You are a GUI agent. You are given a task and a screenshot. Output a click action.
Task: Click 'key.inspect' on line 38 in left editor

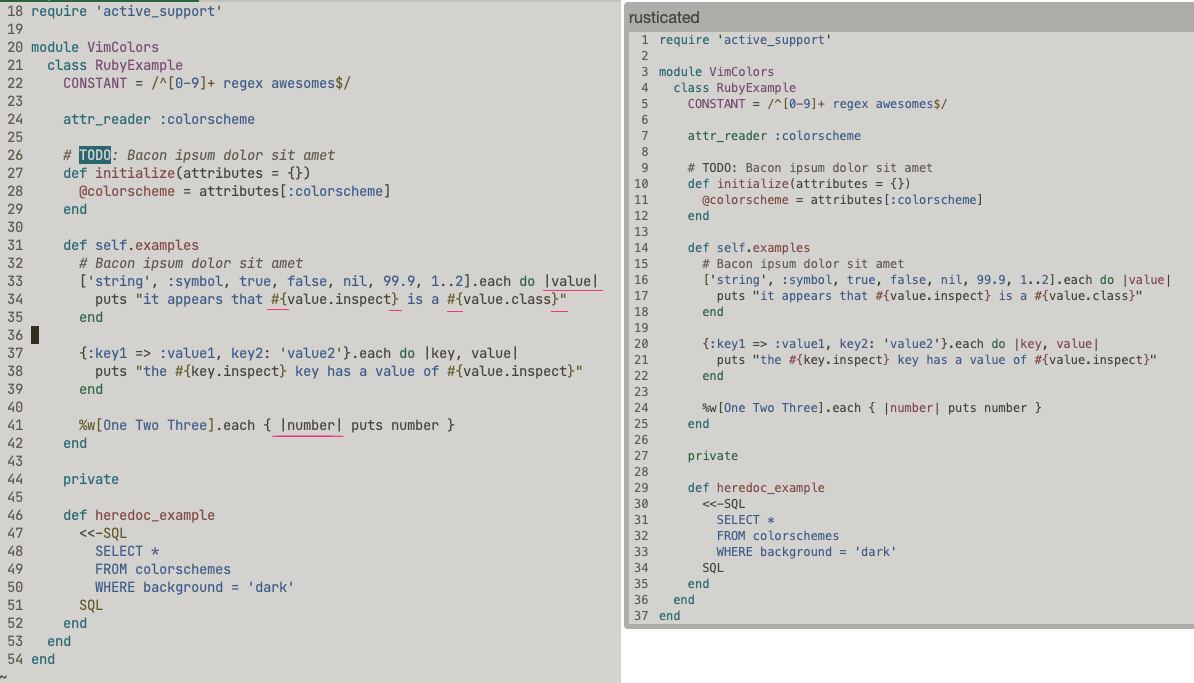[x=234, y=372]
